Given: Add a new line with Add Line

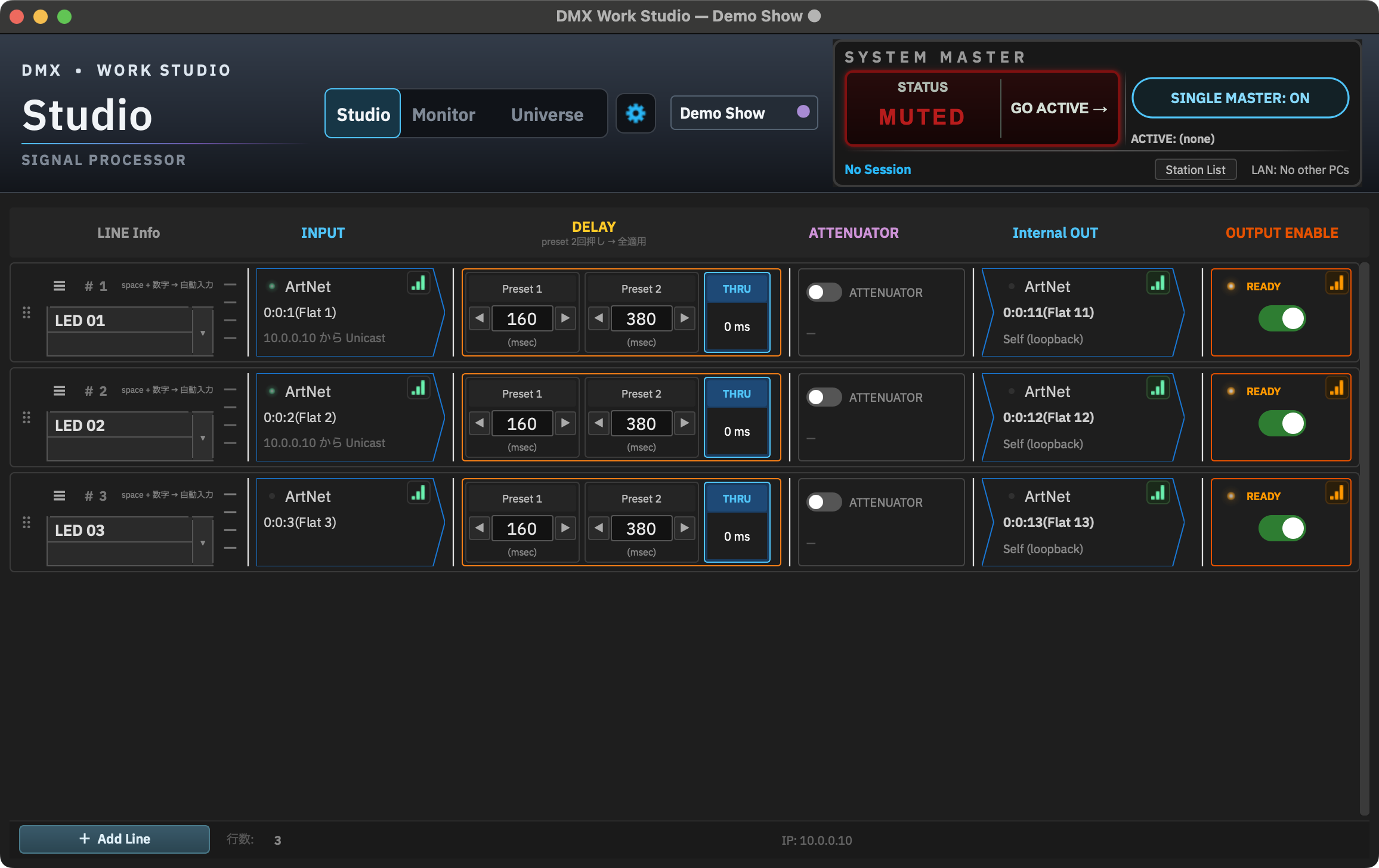Looking at the screenshot, I should (115, 839).
